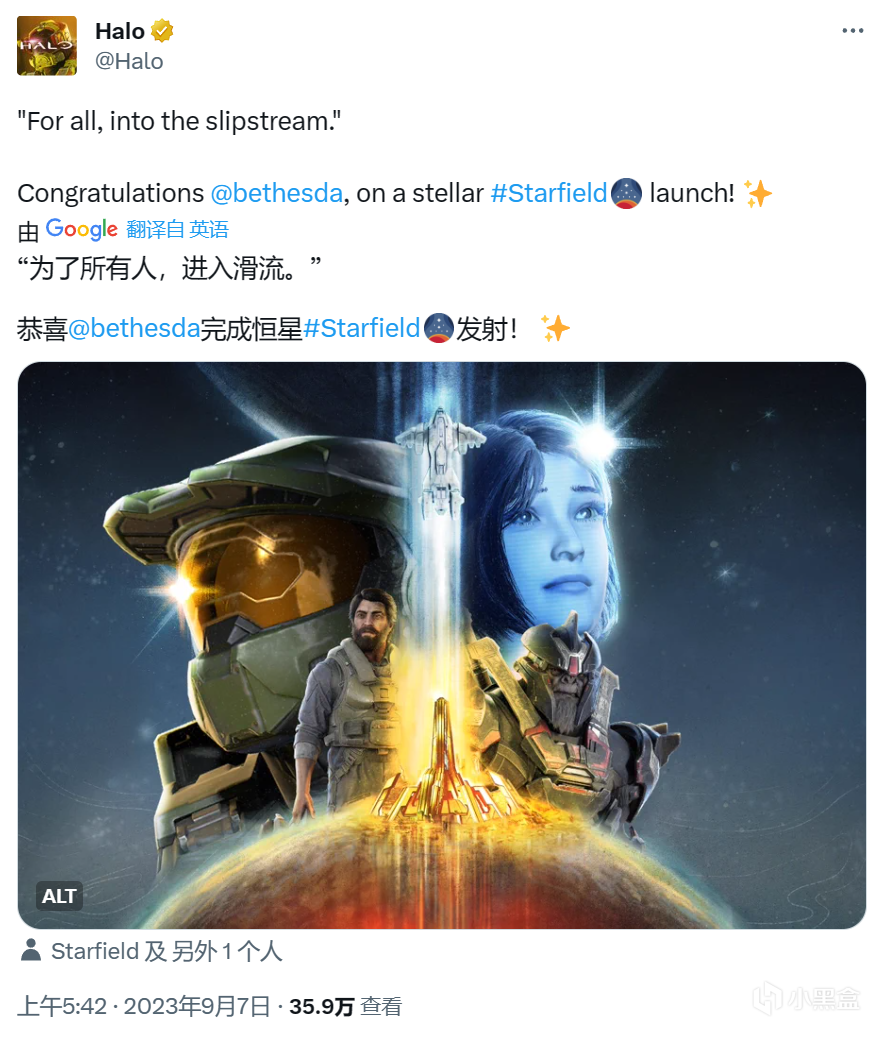The image size is (886, 1040).
Task: Open the tweet timestamp 上午5:42 · 2023年9月7日
Action: tap(144, 1006)
